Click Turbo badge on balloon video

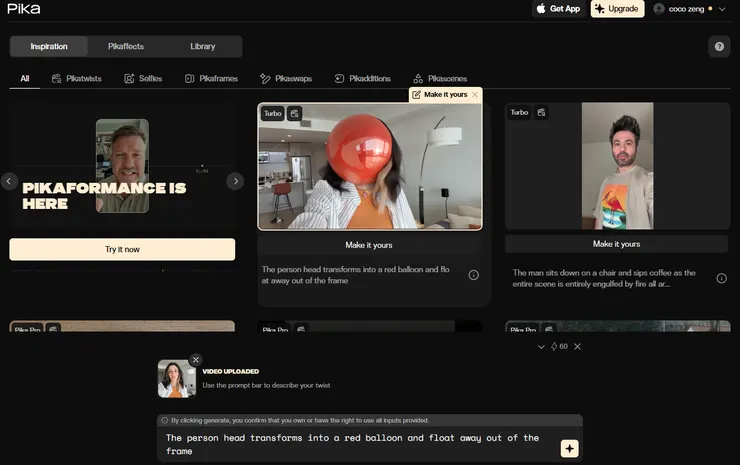point(272,113)
